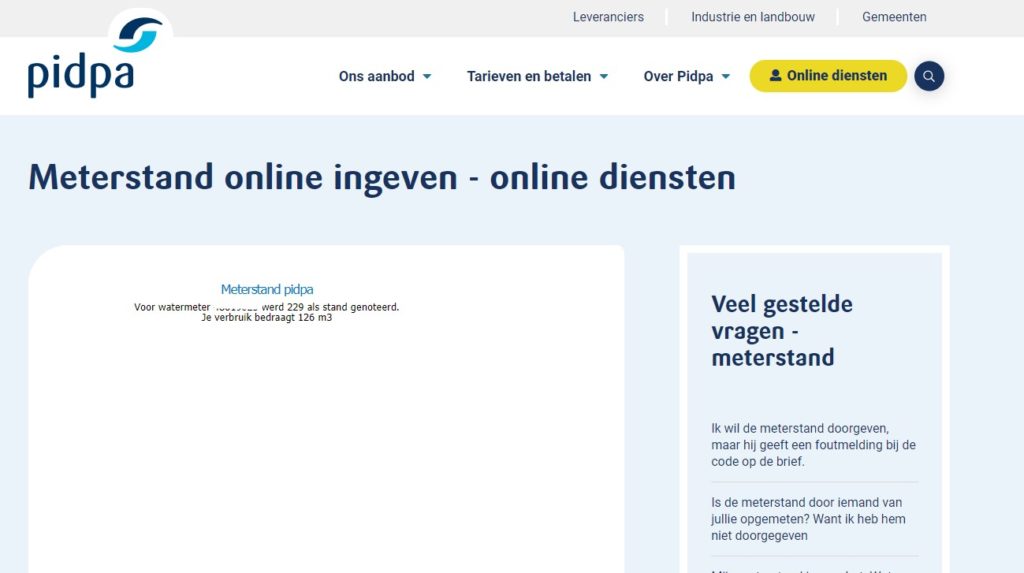Click the Online diensten button
Viewport: 1024px width, 573px height.
828,76
